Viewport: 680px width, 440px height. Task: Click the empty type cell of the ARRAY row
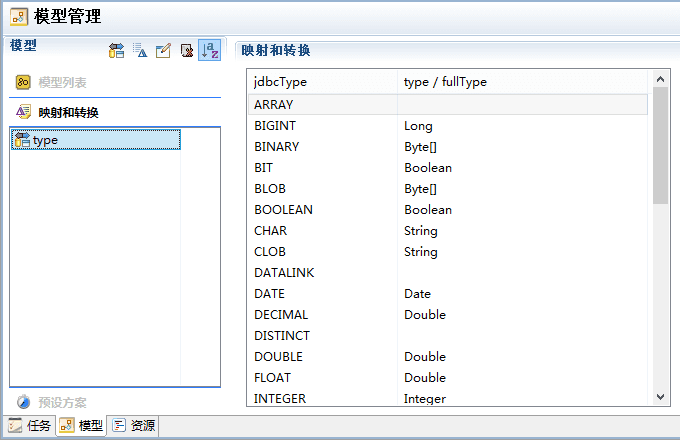tap(523, 104)
